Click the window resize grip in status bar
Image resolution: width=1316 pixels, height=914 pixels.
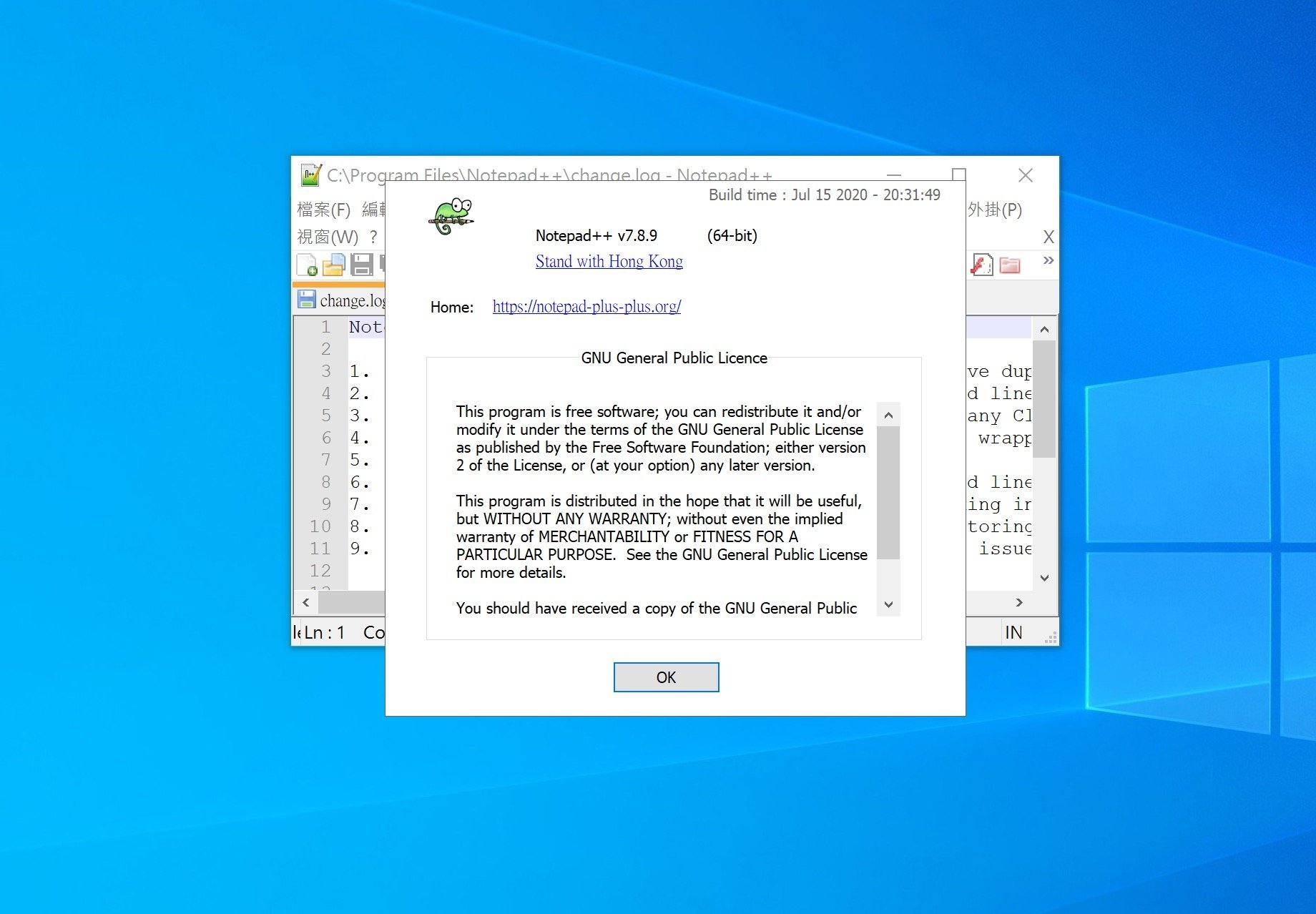click(x=1051, y=638)
